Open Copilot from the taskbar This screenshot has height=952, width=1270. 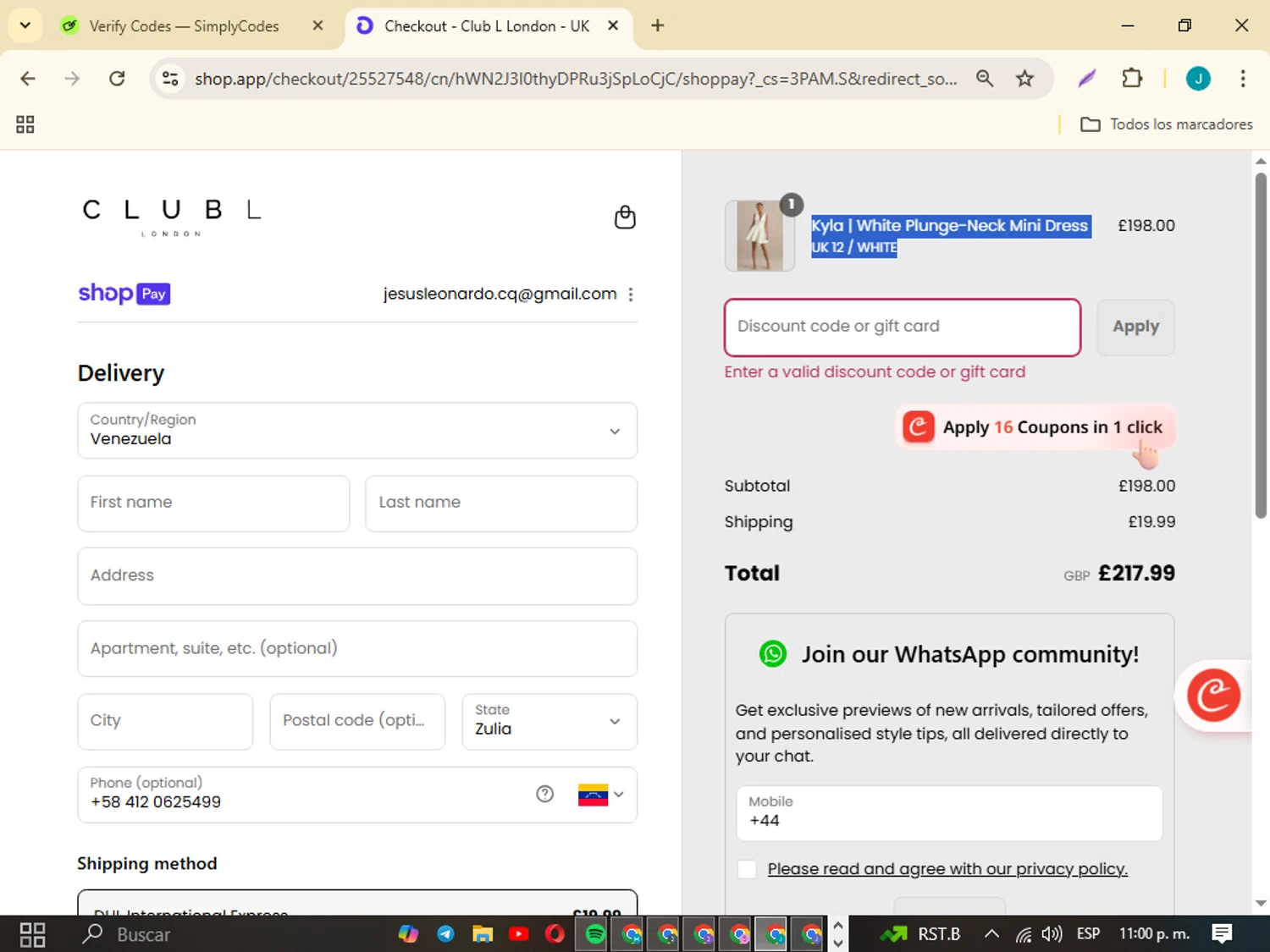click(x=409, y=934)
